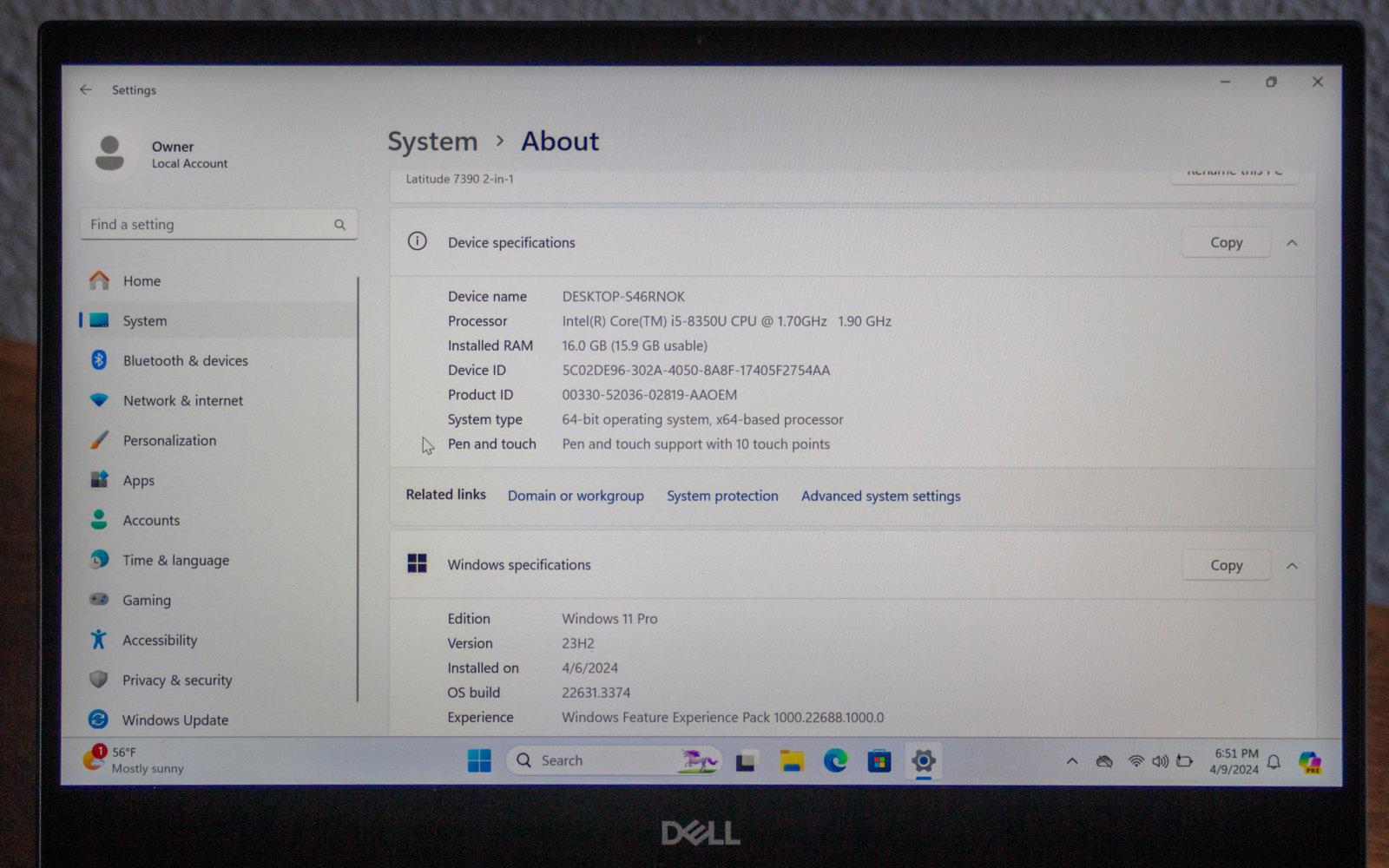The image size is (1389, 868).
Task: Click the Processor i5-8350U value
Action: point(727,322)
